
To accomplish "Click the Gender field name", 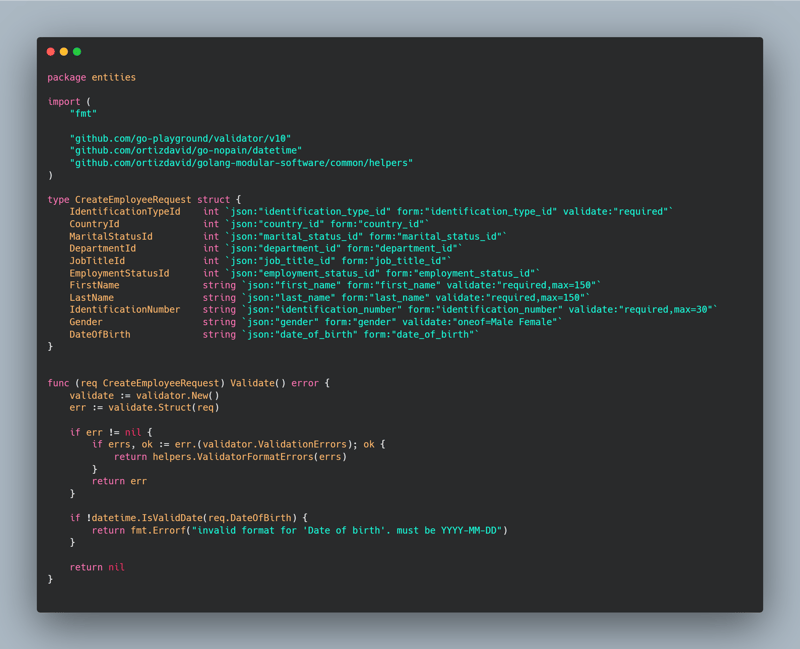I will tap(86, 322).
